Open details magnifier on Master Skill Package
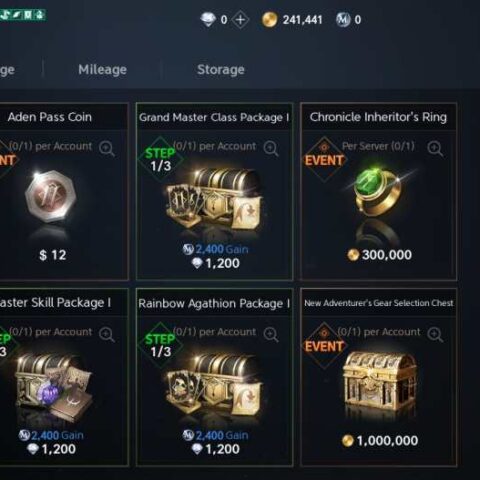 pos(107,334)
